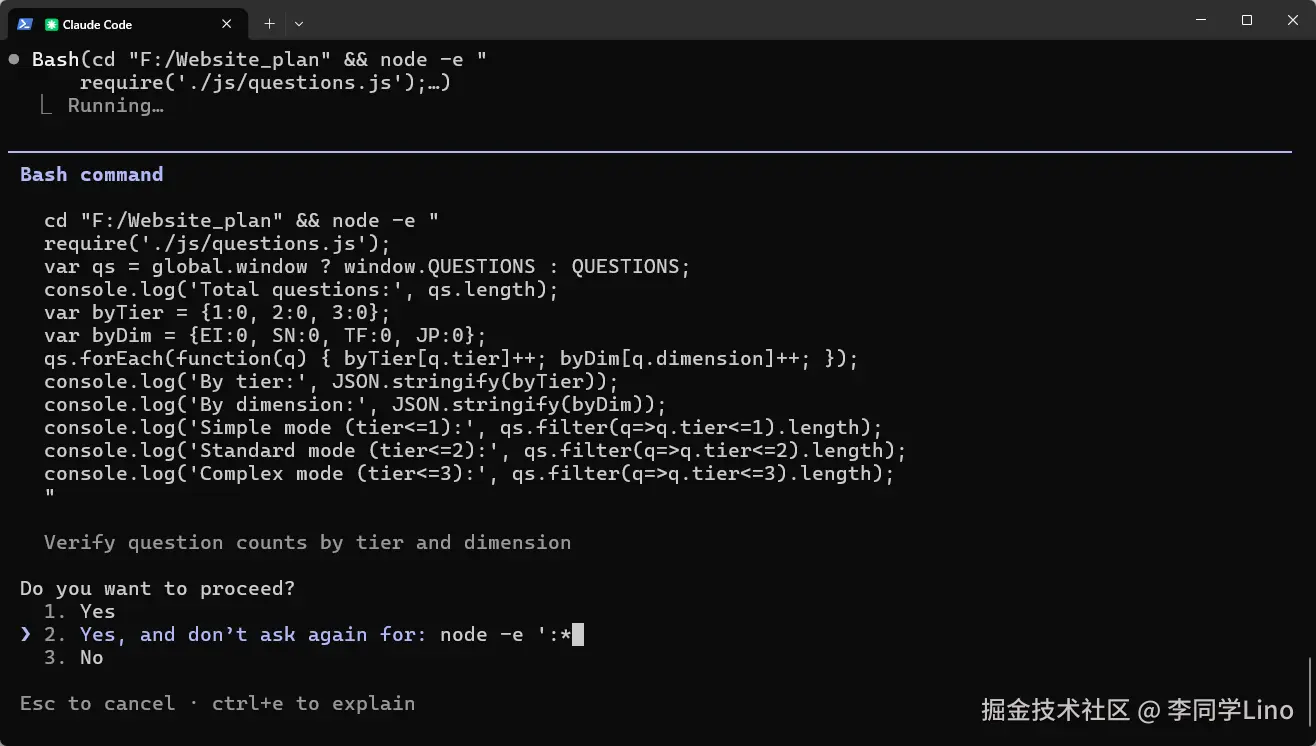The width and height of the screenshot is (1316, 746).
Task: Click the "Bash command" heading
Action: (91, 175)
